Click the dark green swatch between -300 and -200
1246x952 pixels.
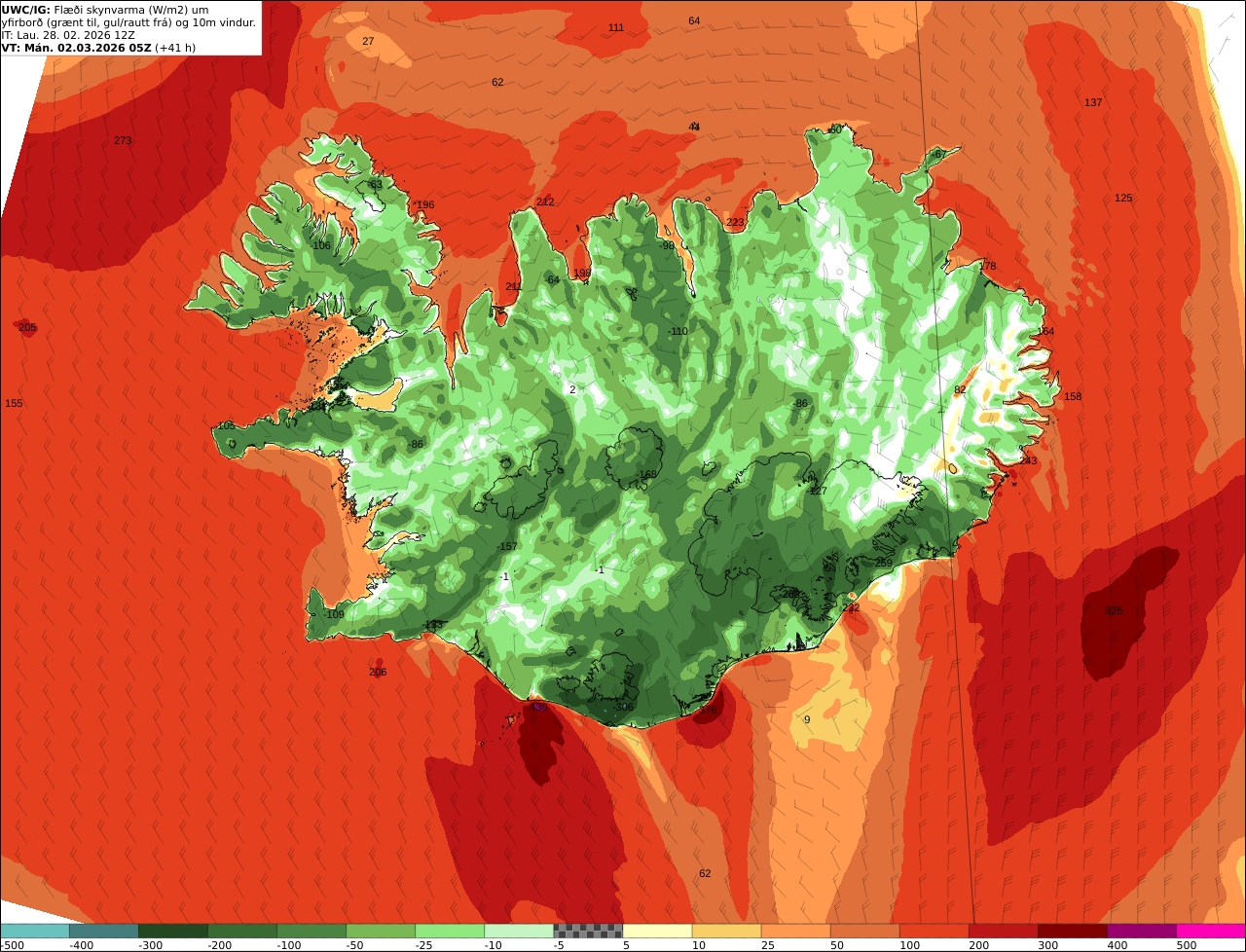(172, 931)
